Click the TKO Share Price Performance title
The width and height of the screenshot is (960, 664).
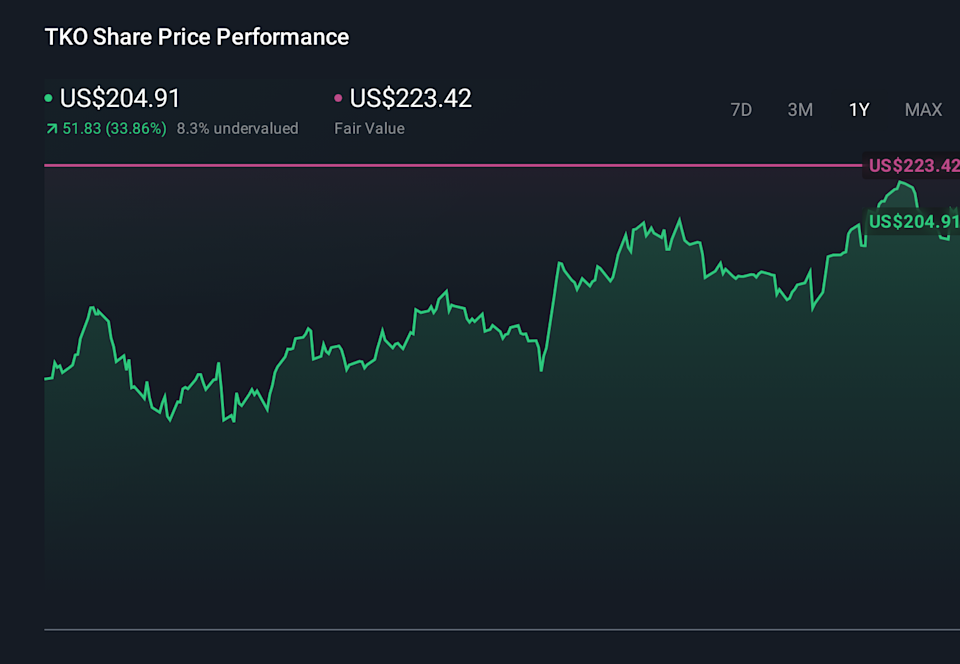coord(197,37)
